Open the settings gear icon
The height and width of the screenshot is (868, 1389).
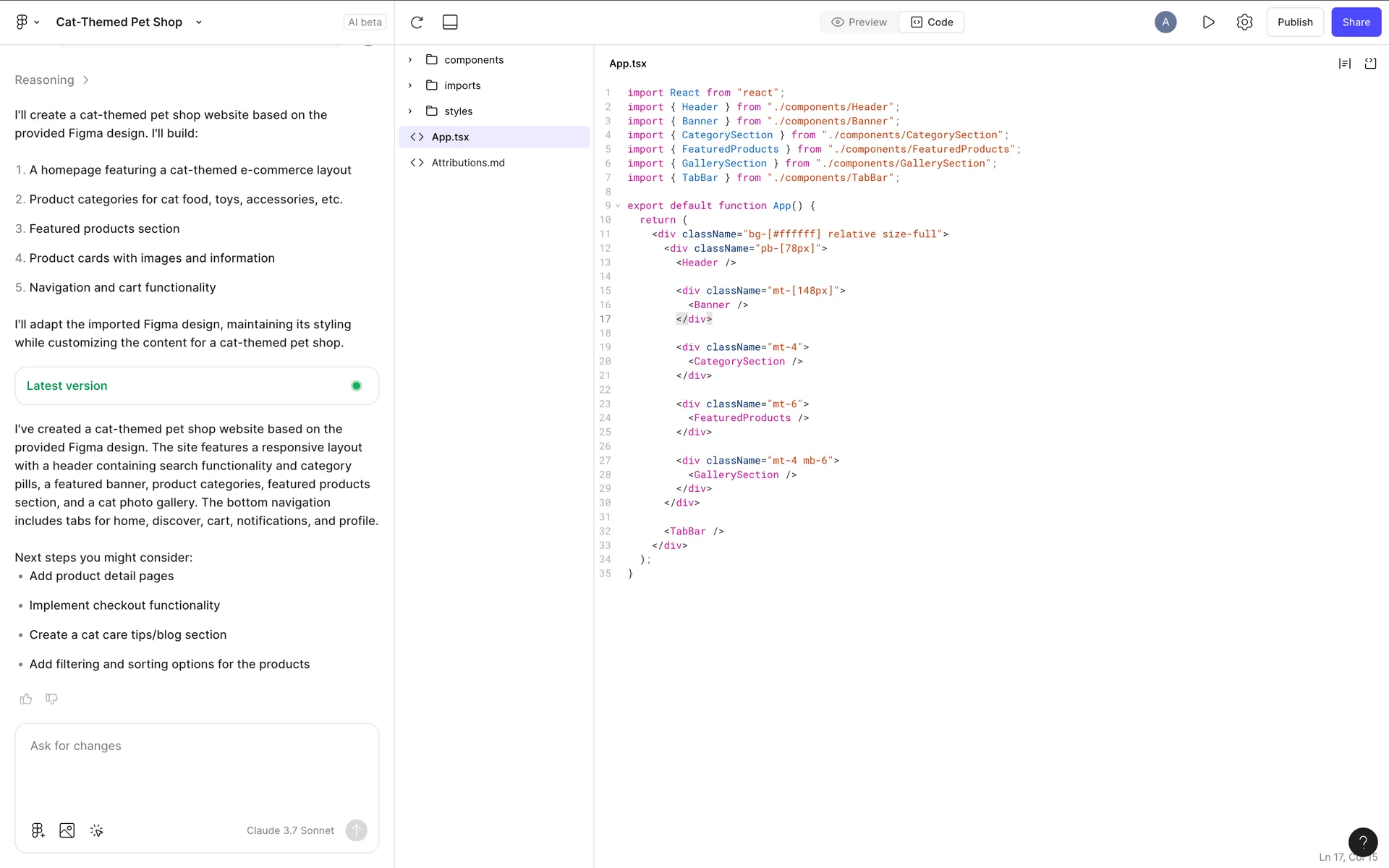(x=1244, y=22)
